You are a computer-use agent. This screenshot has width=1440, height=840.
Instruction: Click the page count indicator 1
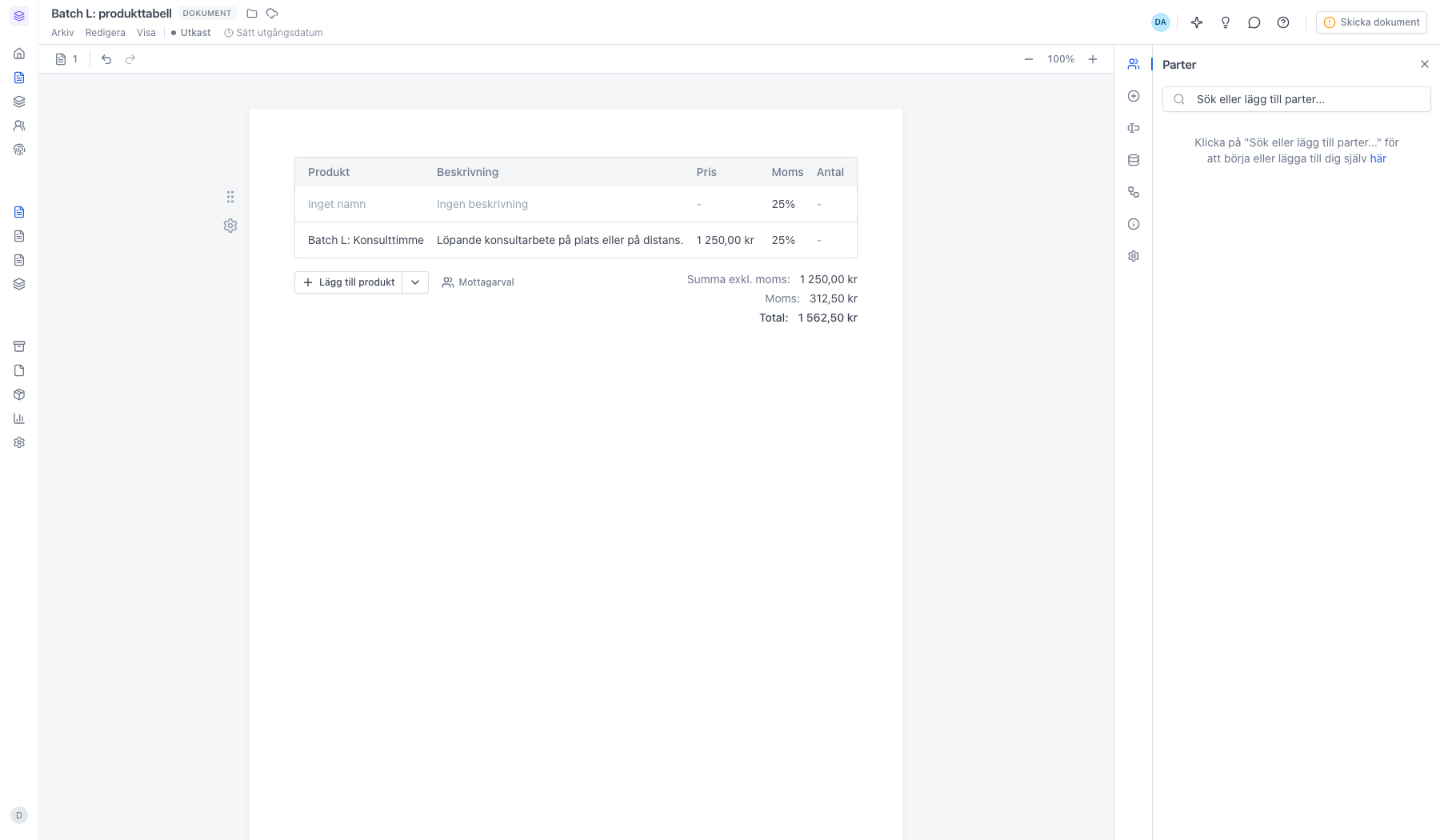pyautogui.click(x=67, y=59)
